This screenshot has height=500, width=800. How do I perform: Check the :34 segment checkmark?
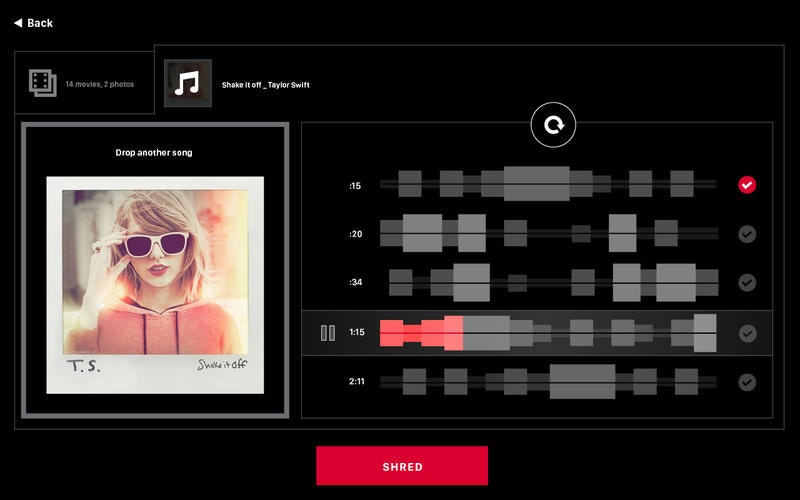click(x=747, y=282)
